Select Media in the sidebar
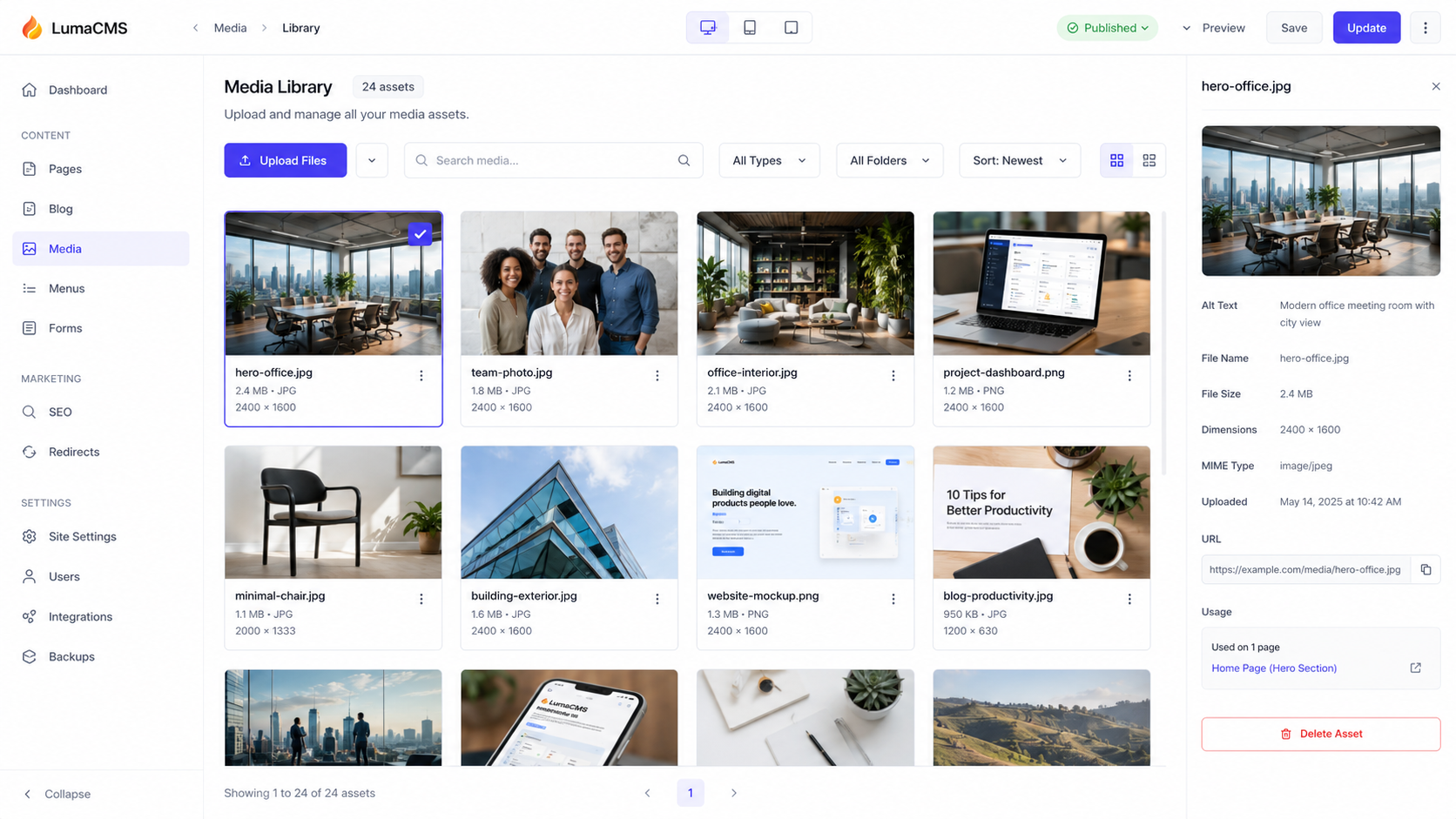The width and height of the screenshot is (1456, 819). [101, 249]
